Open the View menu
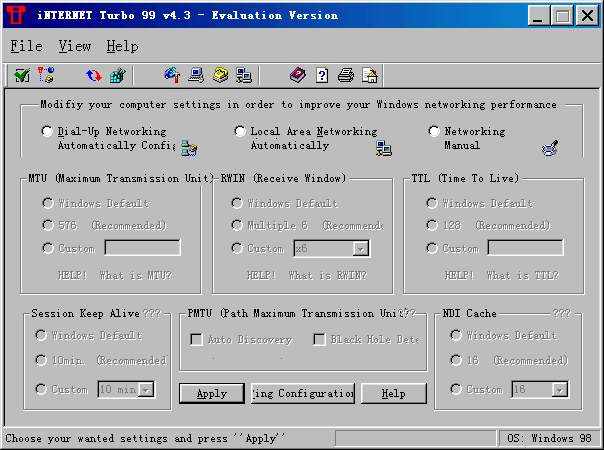The height and width of the screenshot is (450, 604). coord(75,46)
